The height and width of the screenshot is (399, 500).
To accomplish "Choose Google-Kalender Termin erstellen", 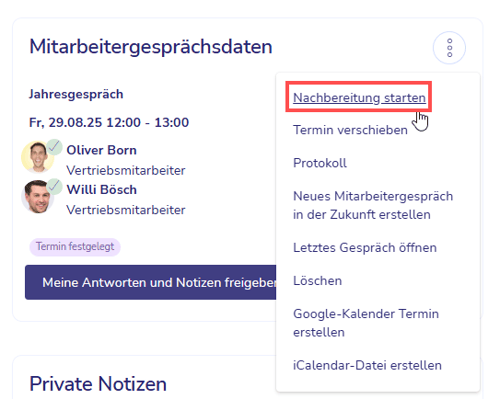I will click(x=366, y=323).
